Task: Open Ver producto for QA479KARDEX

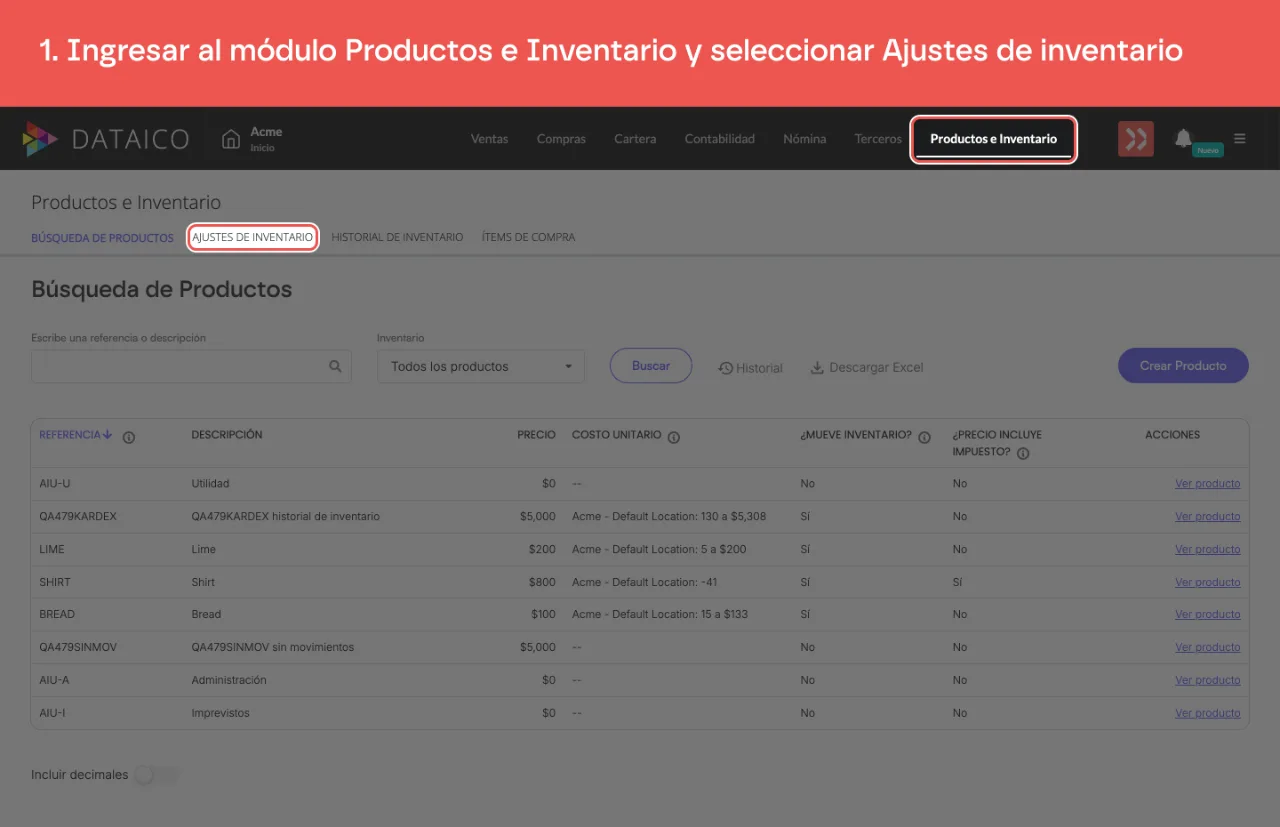Action: coord(1207,517)
